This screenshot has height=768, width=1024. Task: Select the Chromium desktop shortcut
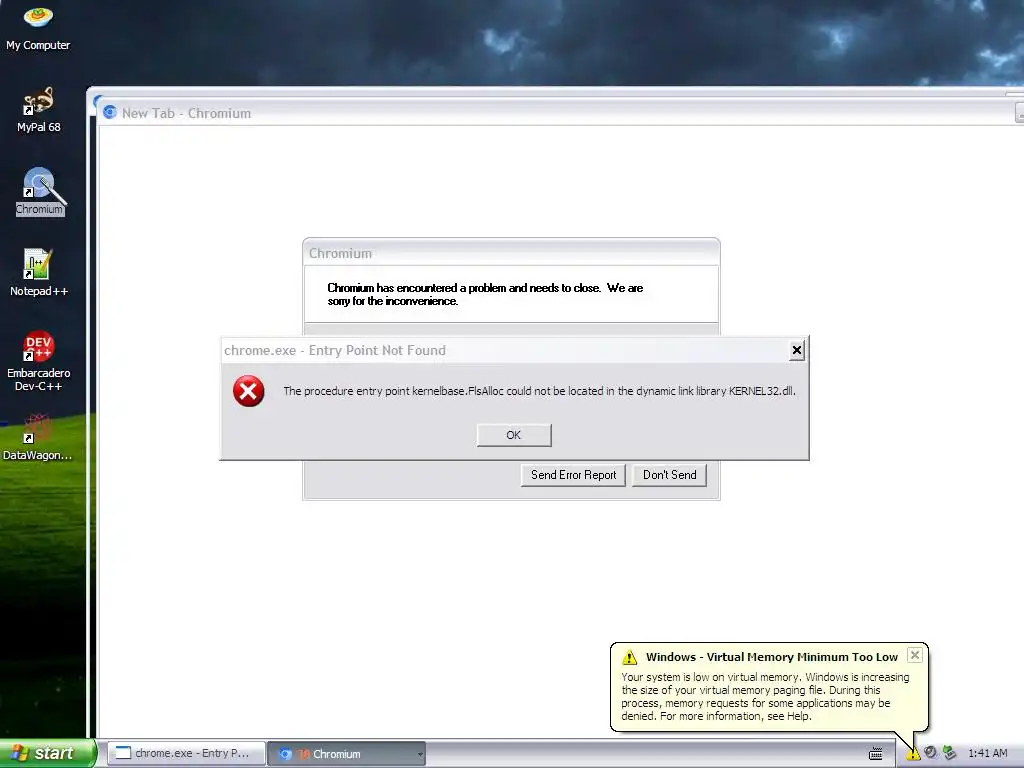coord(39,191)
